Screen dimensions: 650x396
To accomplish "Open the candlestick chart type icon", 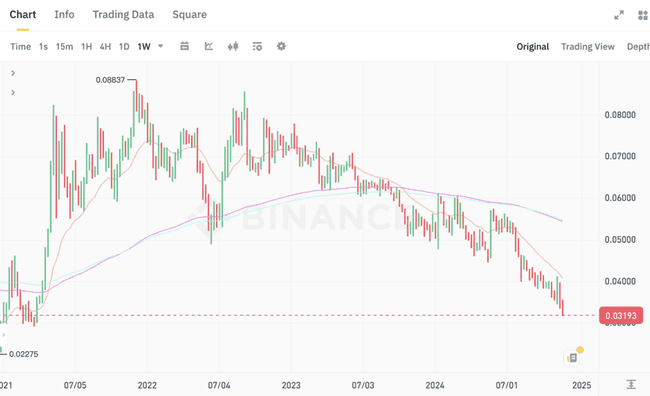I will point(233,46).
